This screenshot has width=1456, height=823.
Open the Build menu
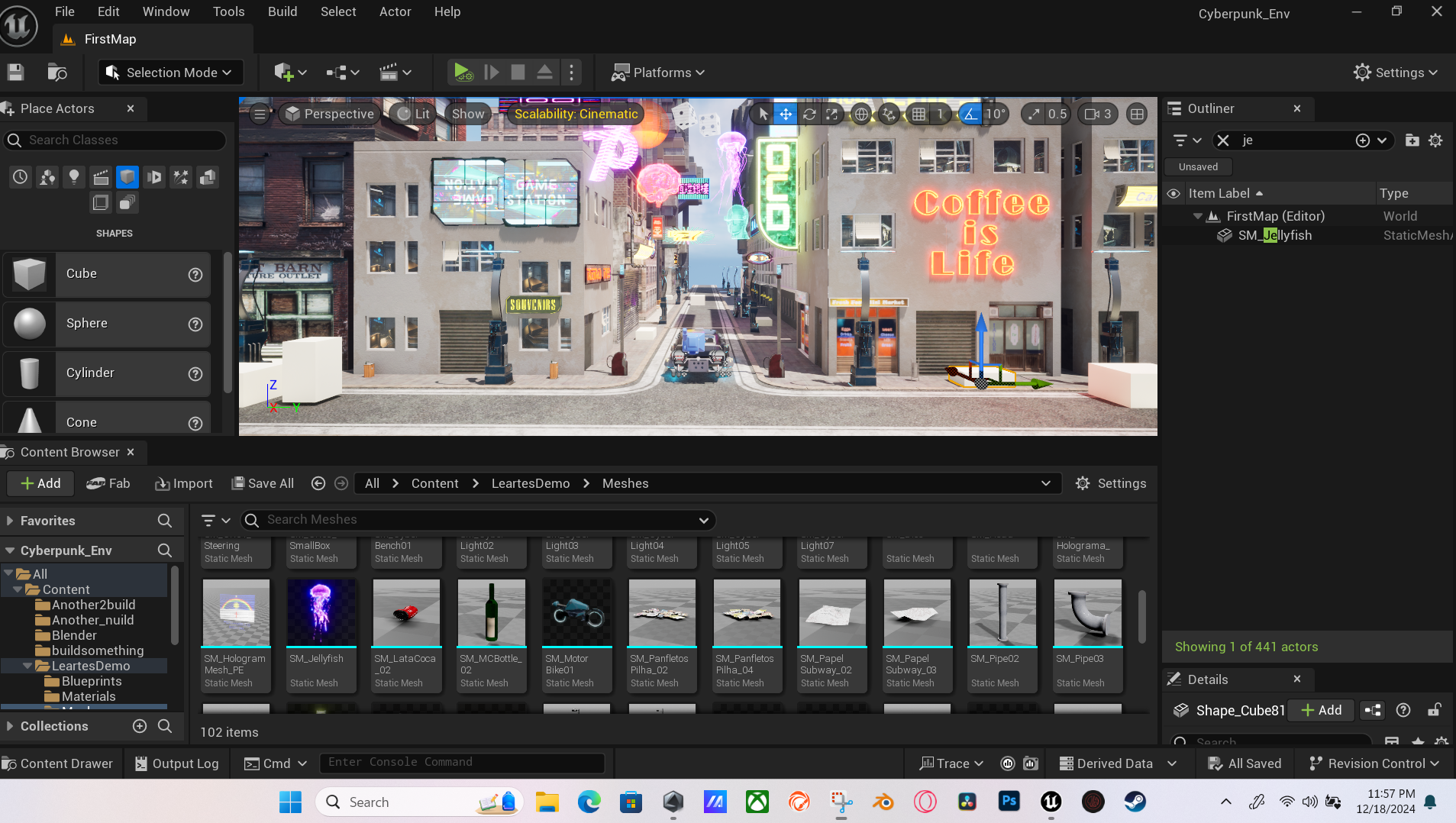pyautogui.click(x=282, y=11)
